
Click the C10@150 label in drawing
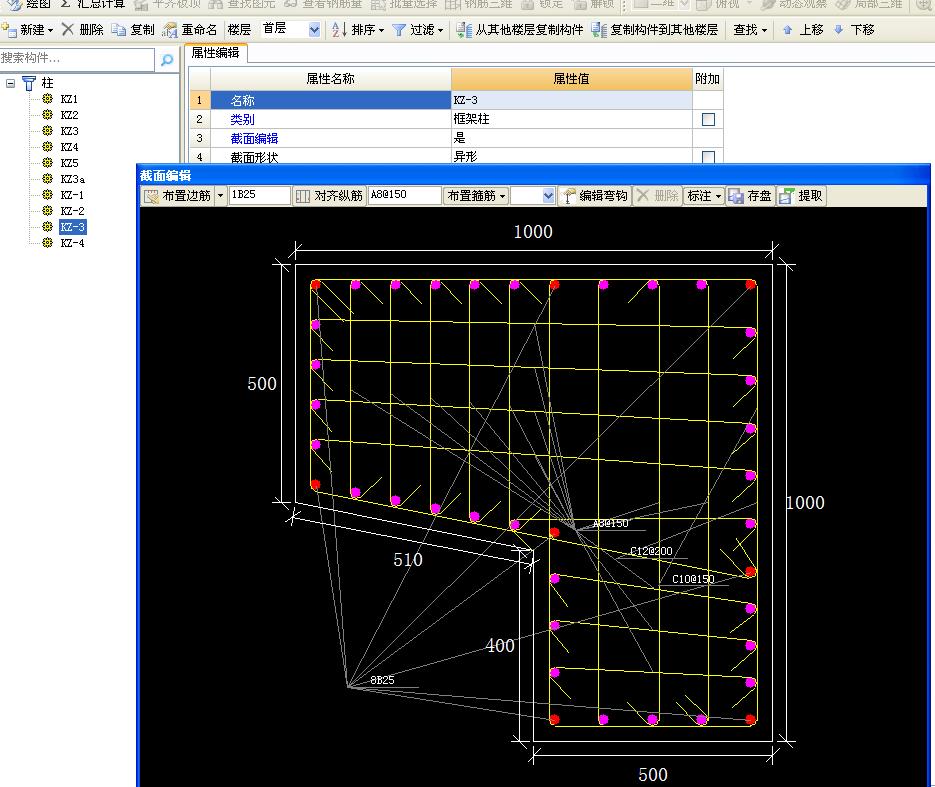pos(693,579)
